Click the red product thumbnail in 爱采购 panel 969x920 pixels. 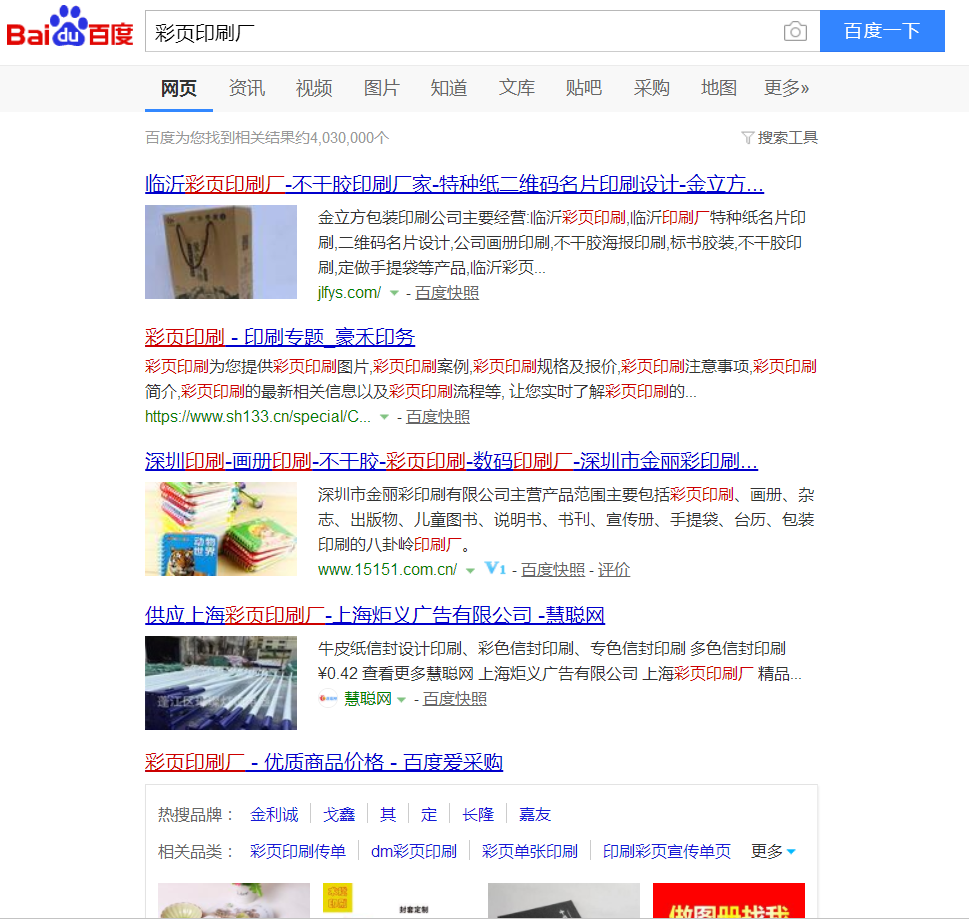click(729, 900)
